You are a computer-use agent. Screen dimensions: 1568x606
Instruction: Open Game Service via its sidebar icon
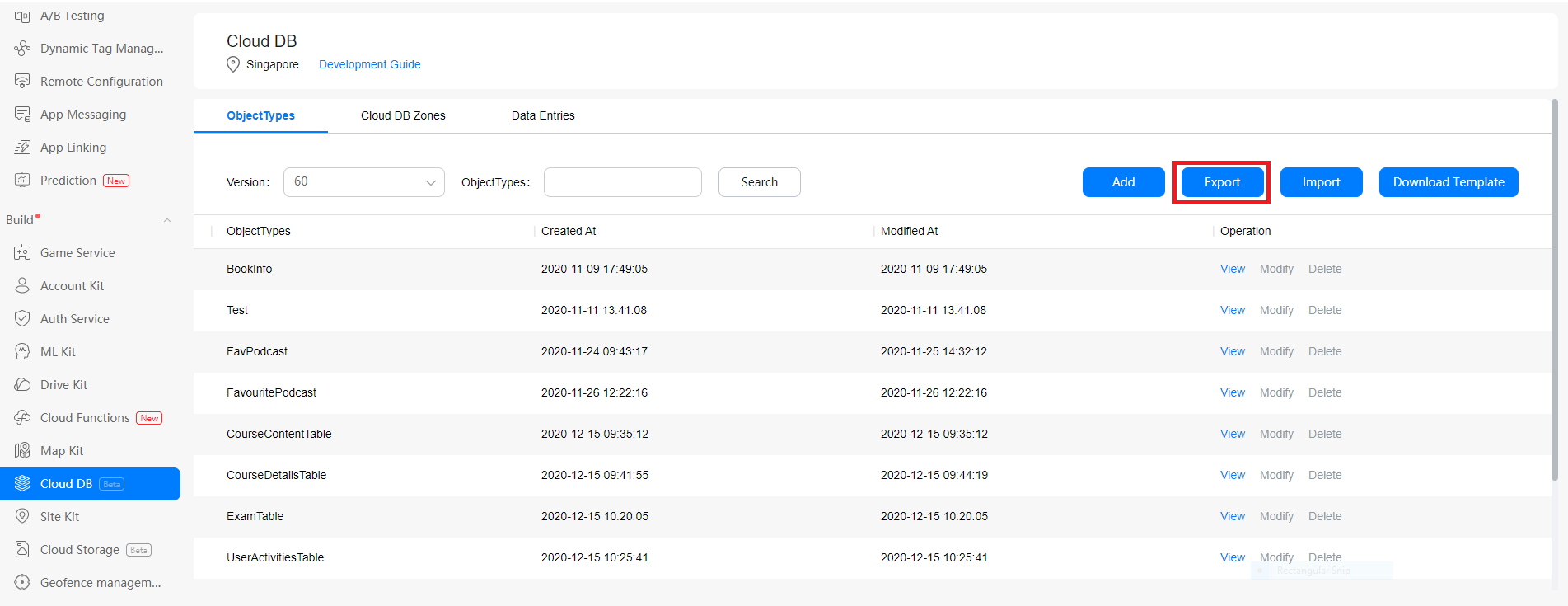tap(23, 253)
